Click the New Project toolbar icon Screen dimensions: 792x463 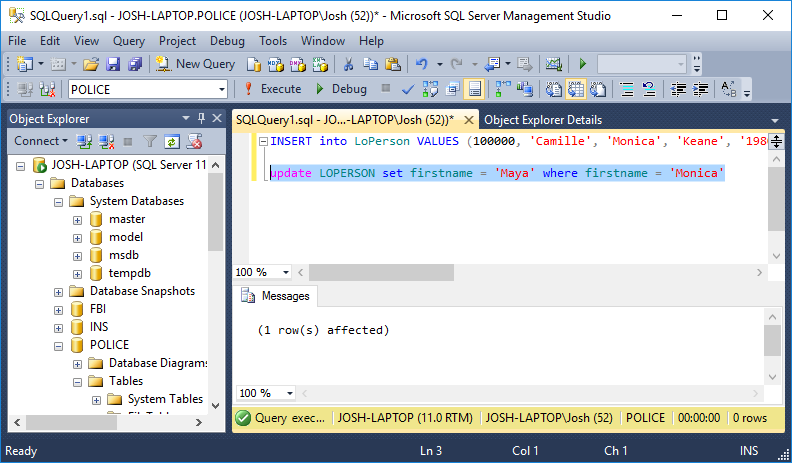24,64
